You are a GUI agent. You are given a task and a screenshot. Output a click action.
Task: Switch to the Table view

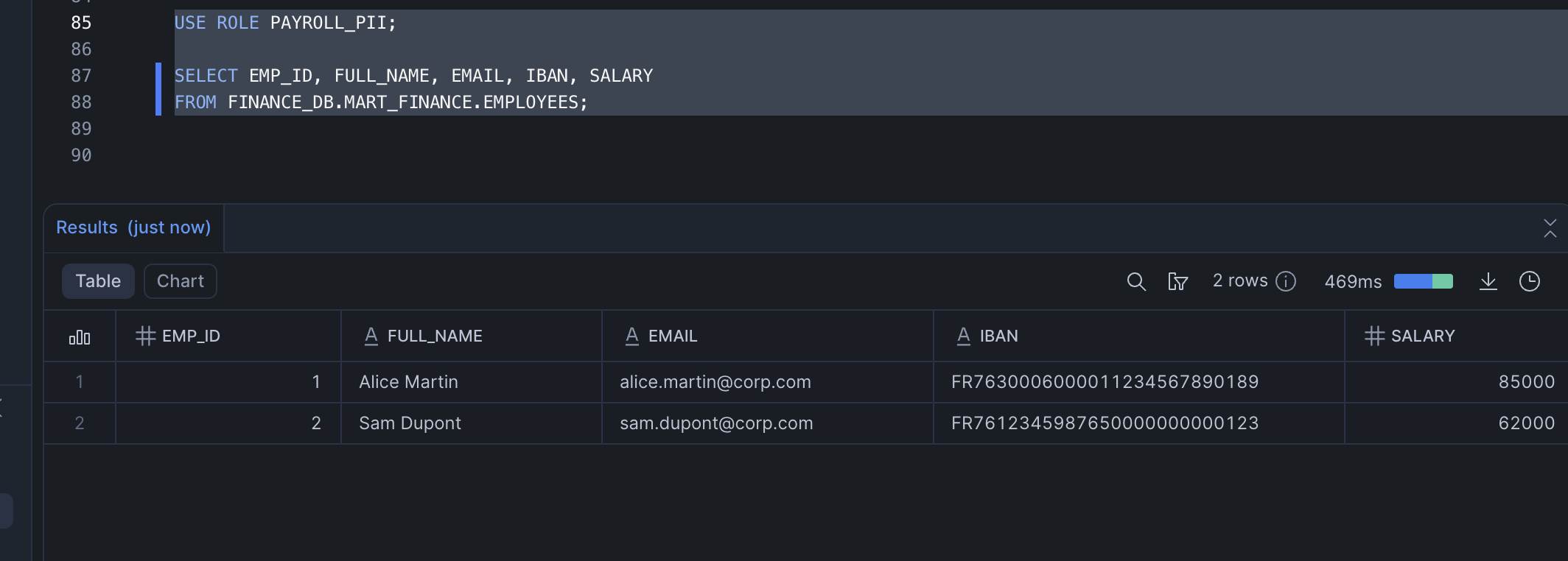[x=98, y=281]
